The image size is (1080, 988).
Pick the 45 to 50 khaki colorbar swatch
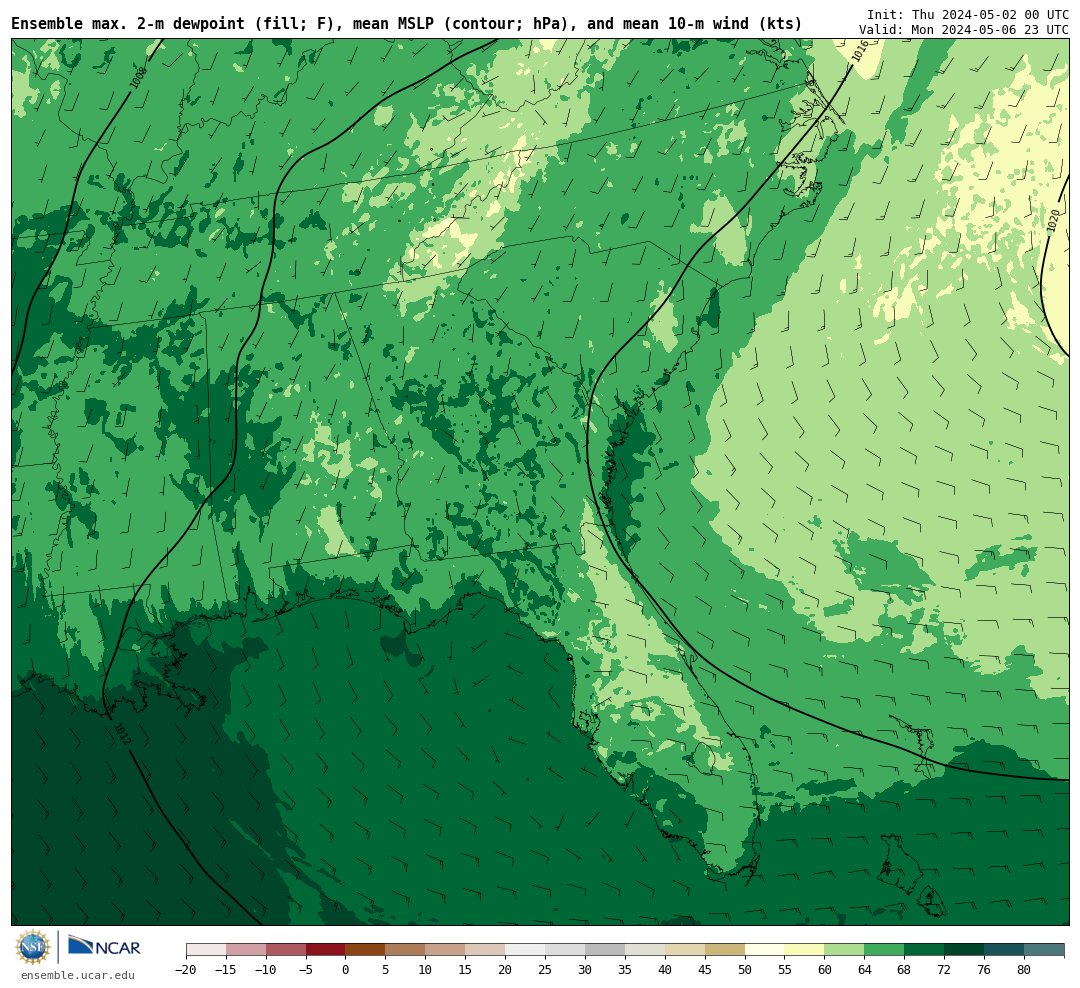(725, 950)
